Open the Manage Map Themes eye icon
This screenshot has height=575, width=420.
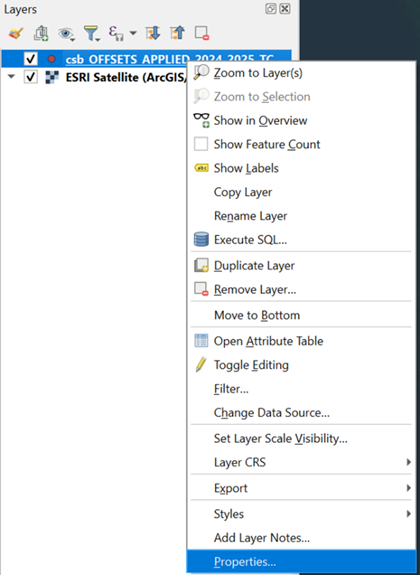(66, 34)
